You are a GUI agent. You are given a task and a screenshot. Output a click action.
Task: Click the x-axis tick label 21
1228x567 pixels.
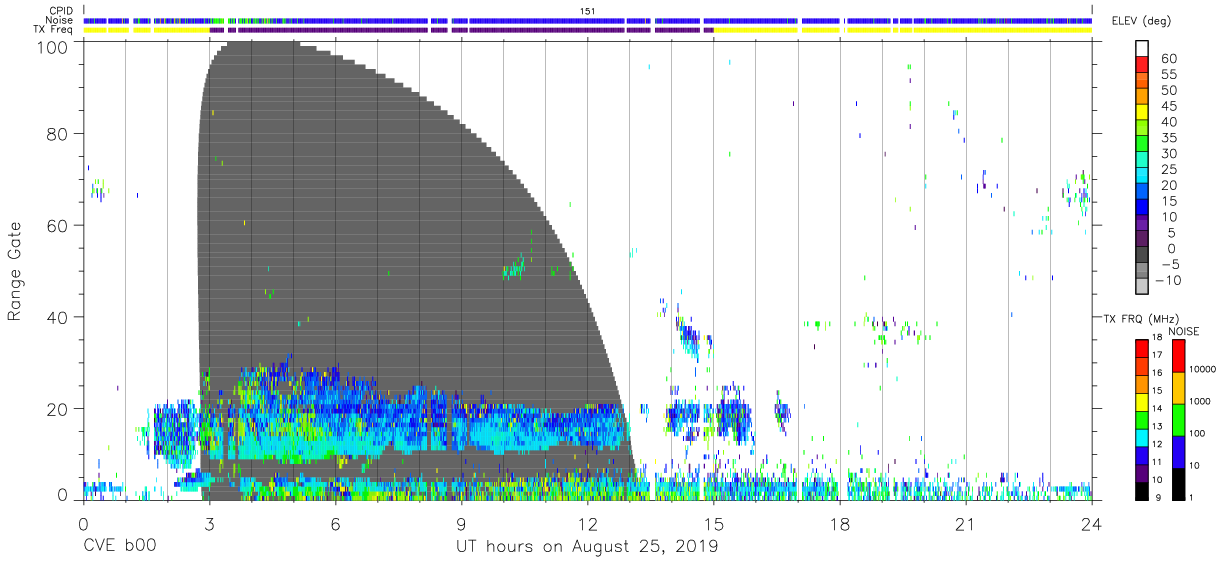965,524
